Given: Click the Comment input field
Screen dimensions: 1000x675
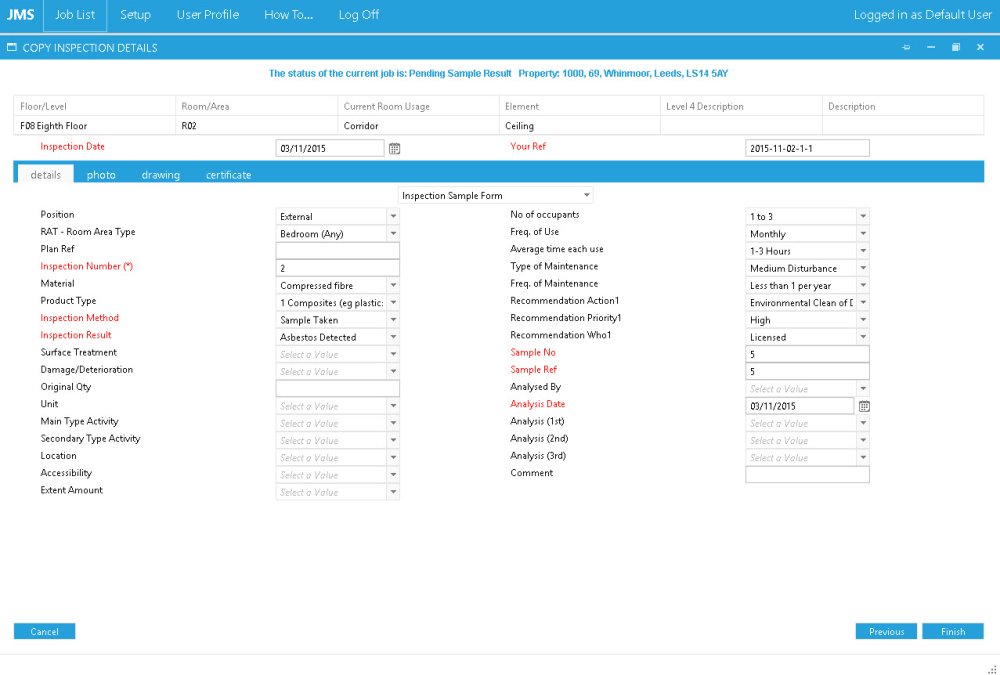Looking at the screenshot, I should (807, 475).
